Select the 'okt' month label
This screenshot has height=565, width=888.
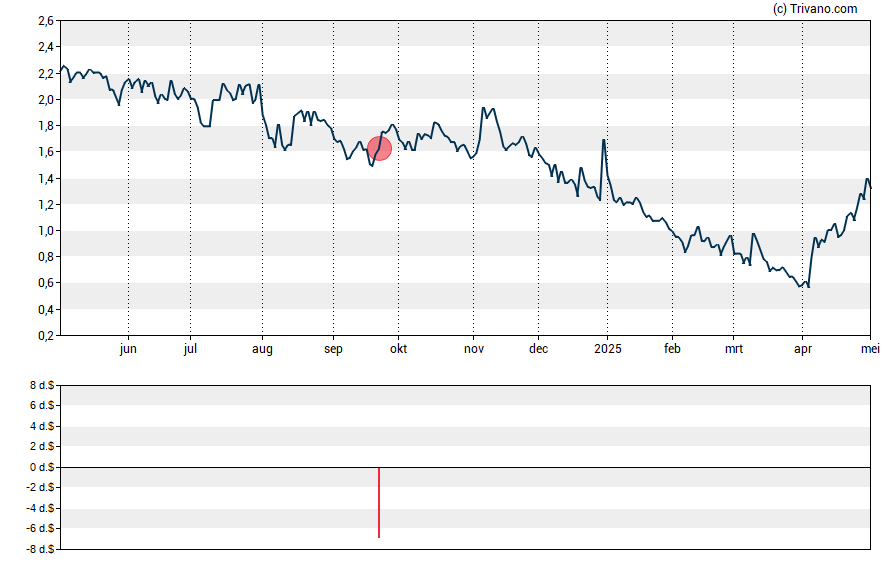tap(398, 349)
